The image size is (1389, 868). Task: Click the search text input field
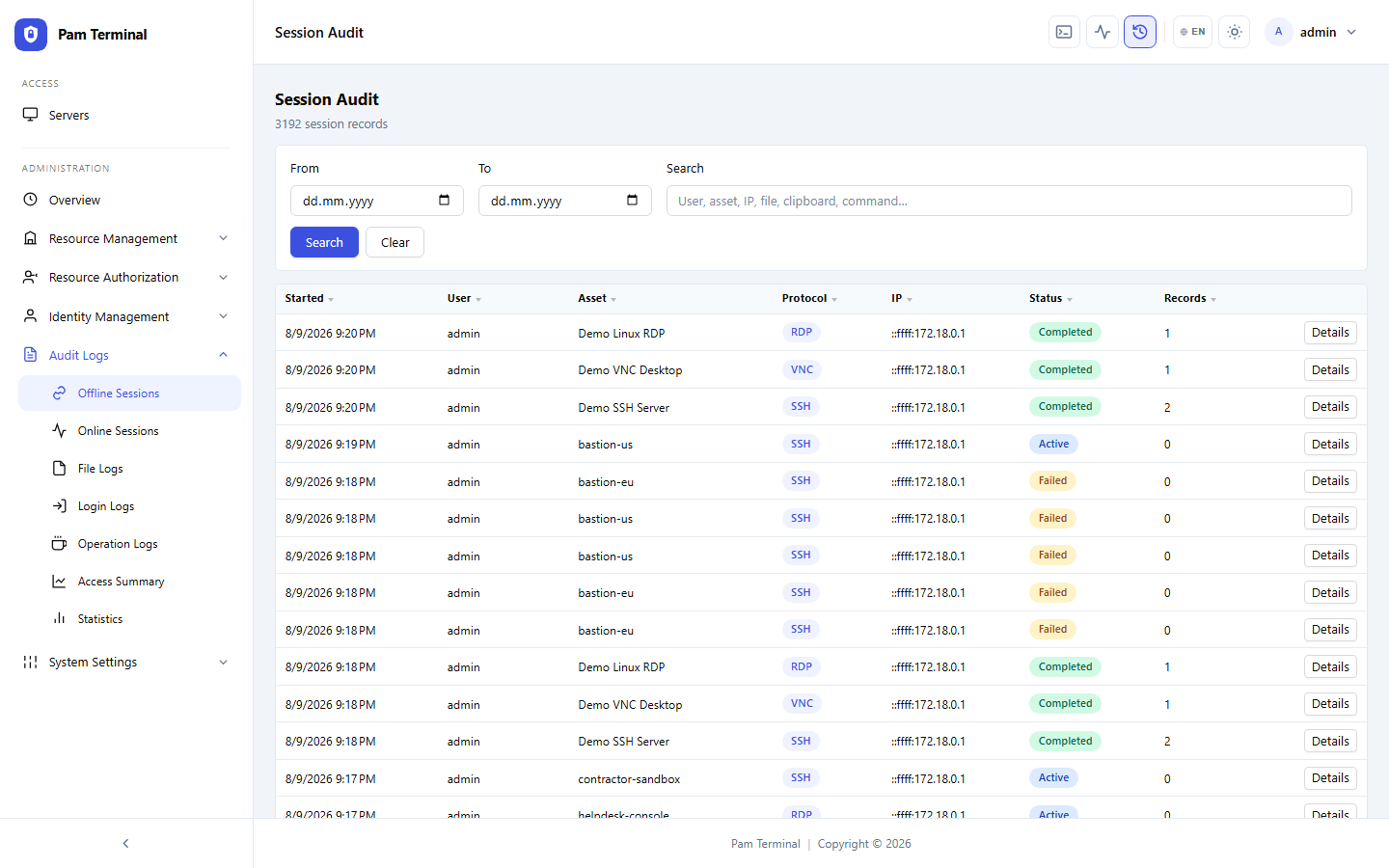click(x=1009, y=201)
